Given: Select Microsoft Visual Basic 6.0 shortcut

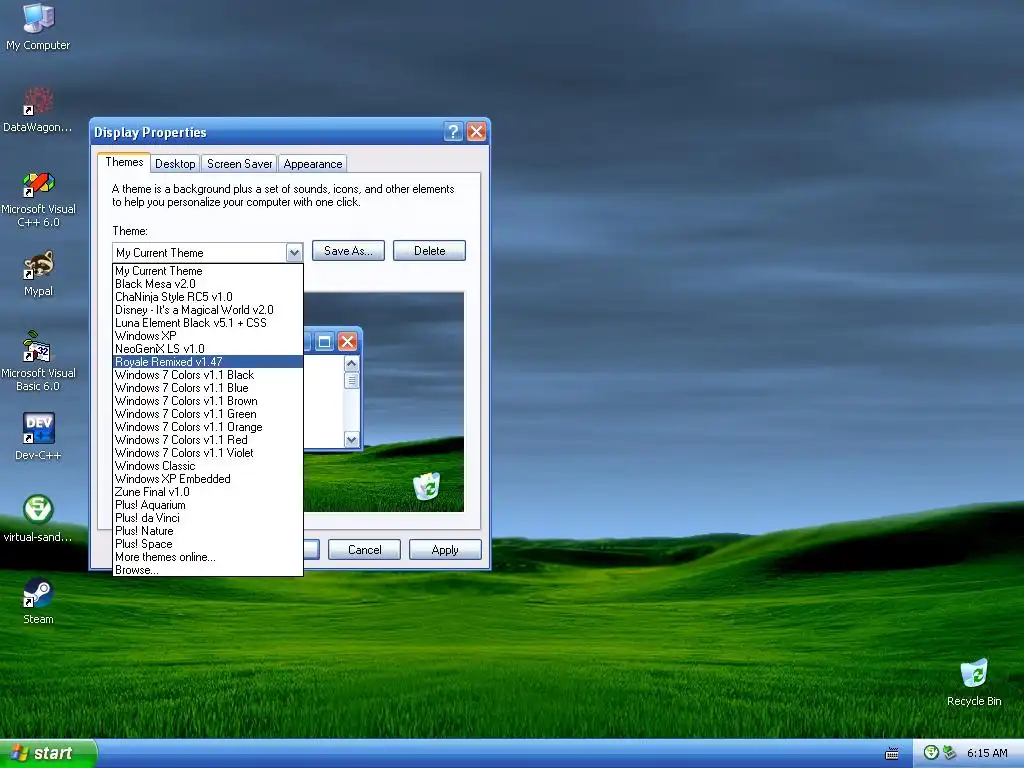Looking at the screenshot, I should point(38,361).
